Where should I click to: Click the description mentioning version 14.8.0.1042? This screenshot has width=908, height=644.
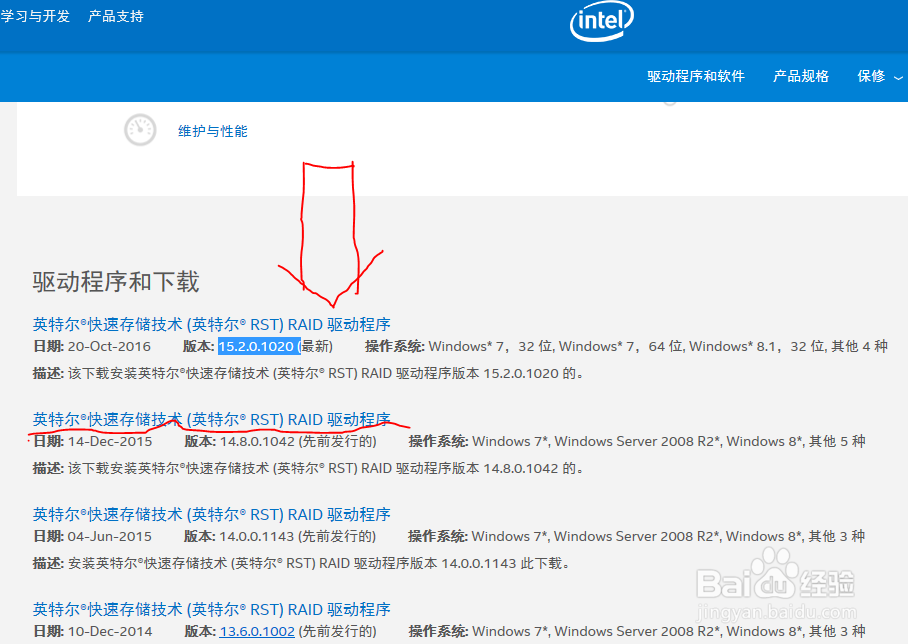[307, 469]
